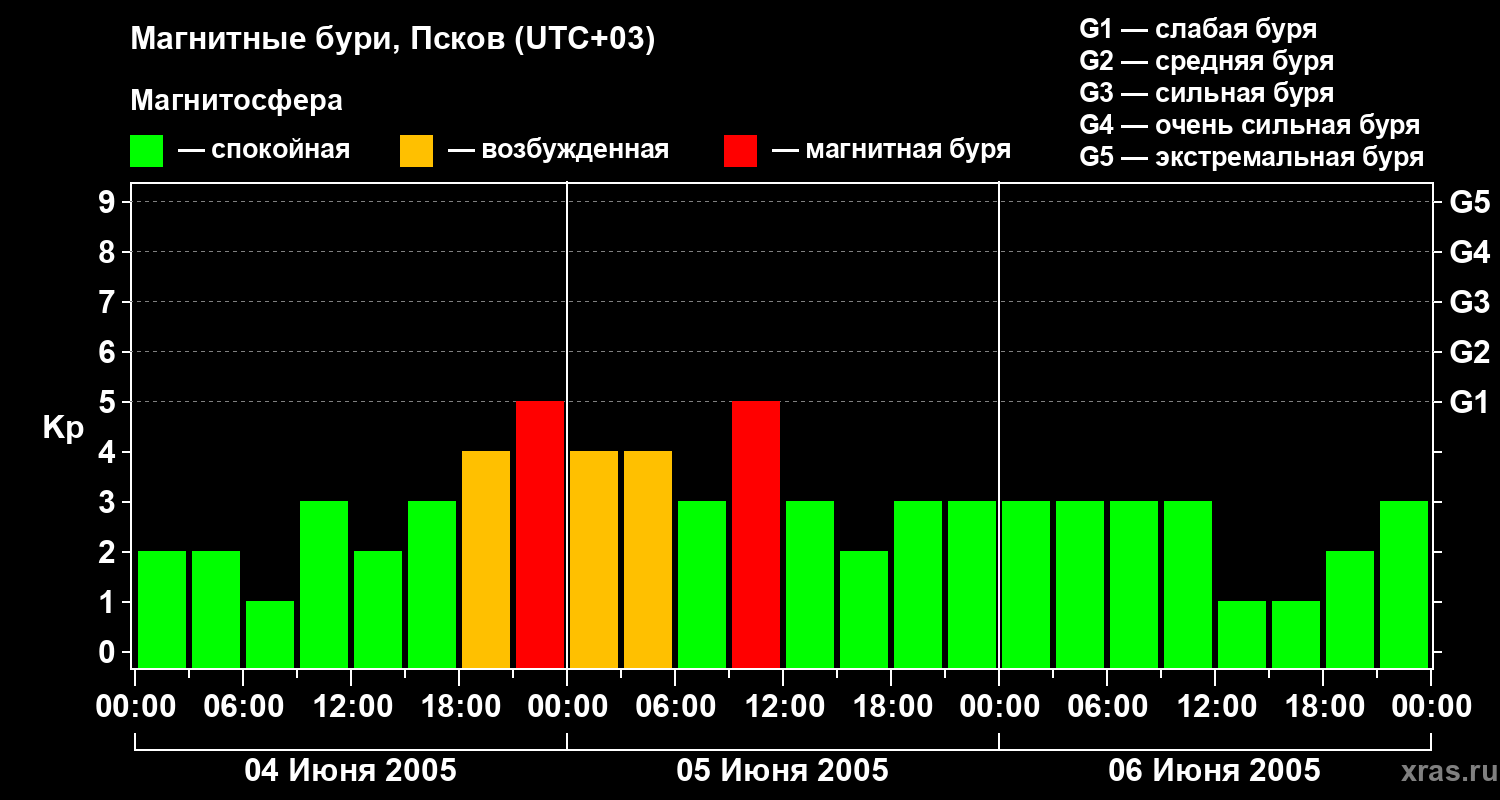Click the «G5» label on the right axis
The image size is (1500, 800).
(x=1470, y=202)
